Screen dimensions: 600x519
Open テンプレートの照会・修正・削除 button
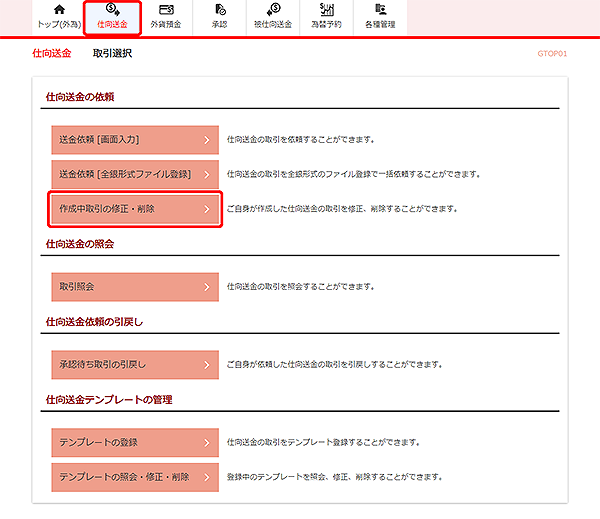[x=135, y=477]
